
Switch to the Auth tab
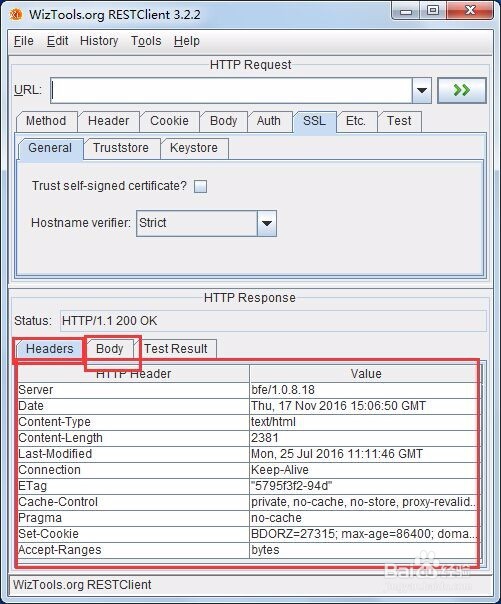coord(269,121)
